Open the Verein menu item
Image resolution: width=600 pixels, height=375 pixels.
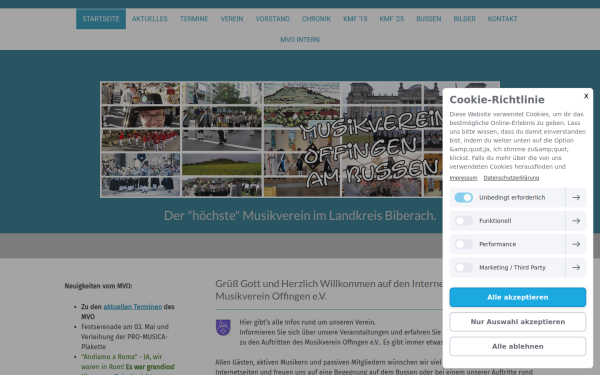click(232, 19)
